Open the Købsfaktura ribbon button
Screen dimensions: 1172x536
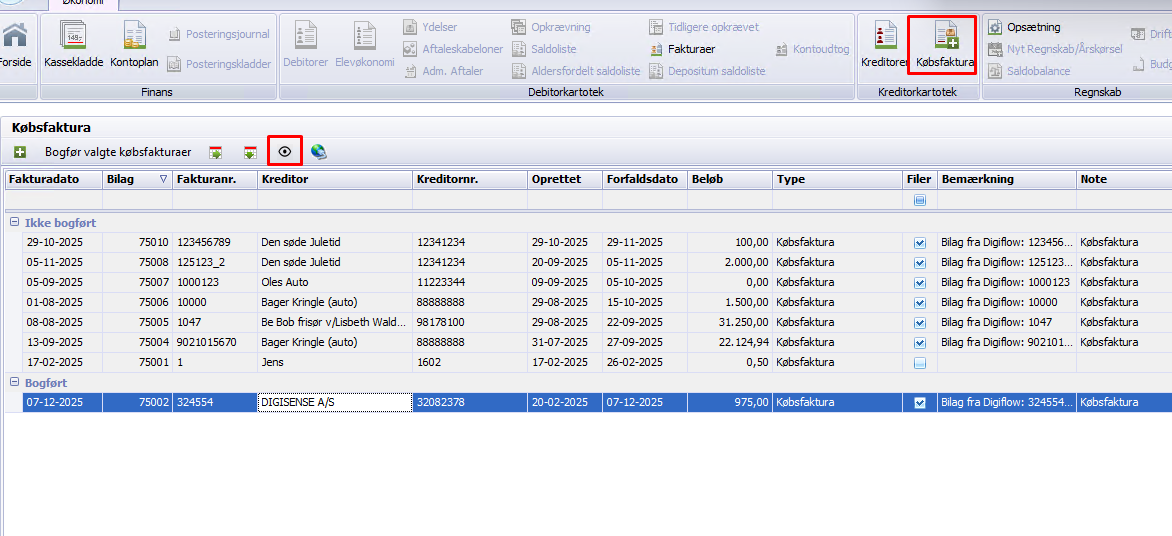[x=945, y=46]
